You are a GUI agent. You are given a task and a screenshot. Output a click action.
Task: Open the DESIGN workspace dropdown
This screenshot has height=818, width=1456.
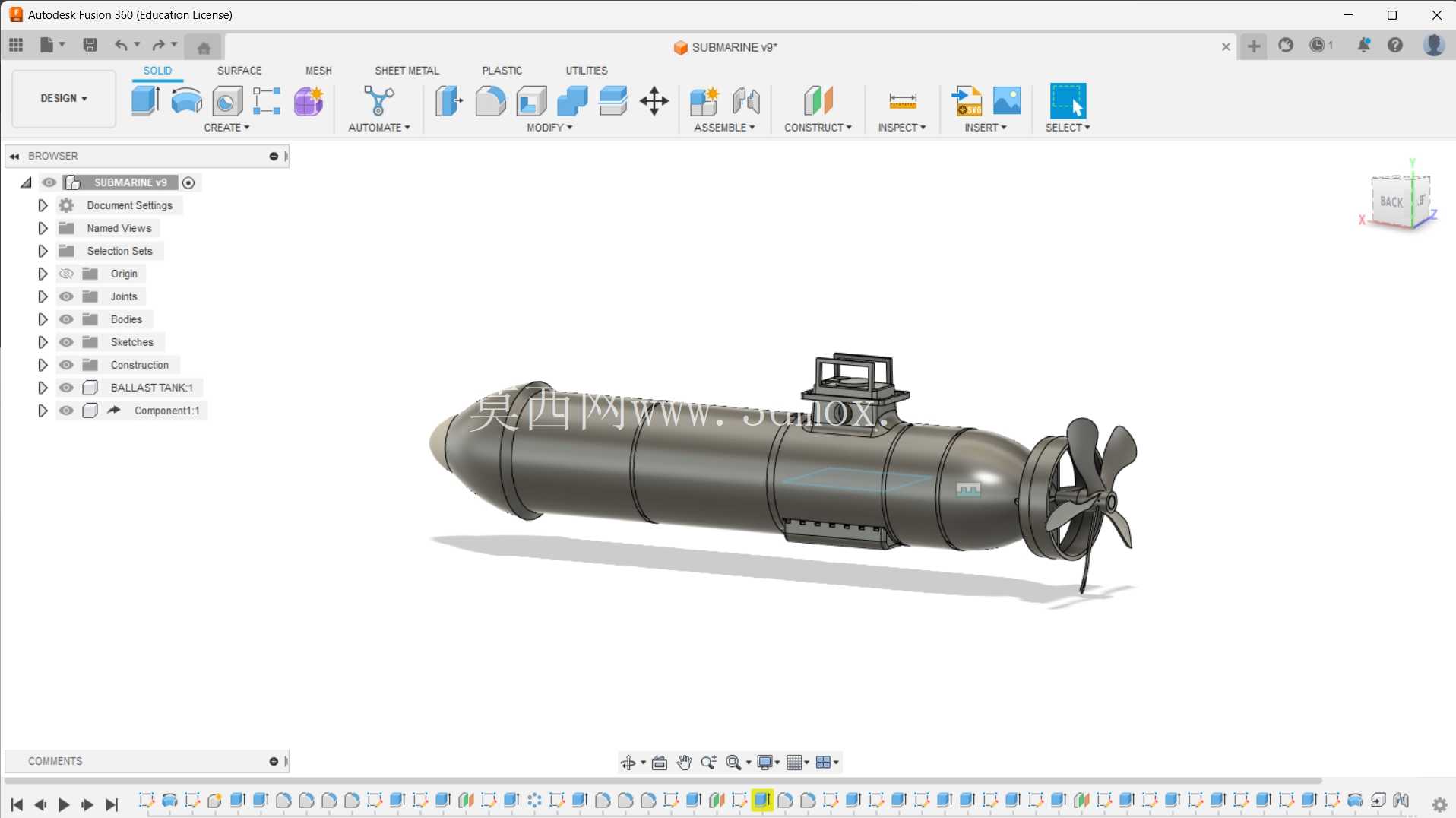pos(64,98)
